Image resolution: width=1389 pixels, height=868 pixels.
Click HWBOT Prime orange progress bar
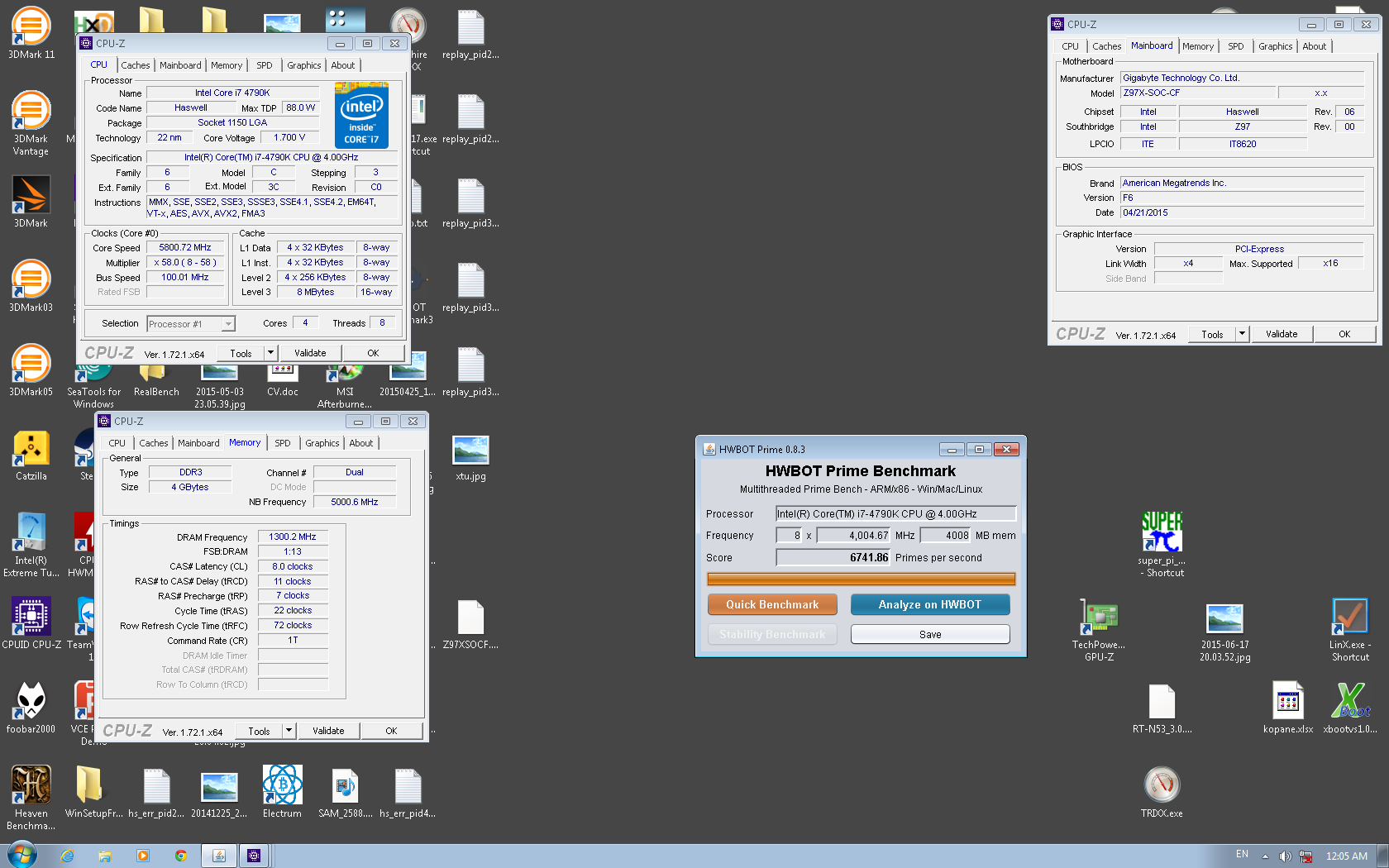pyautogui.click(x=862, y=579)
